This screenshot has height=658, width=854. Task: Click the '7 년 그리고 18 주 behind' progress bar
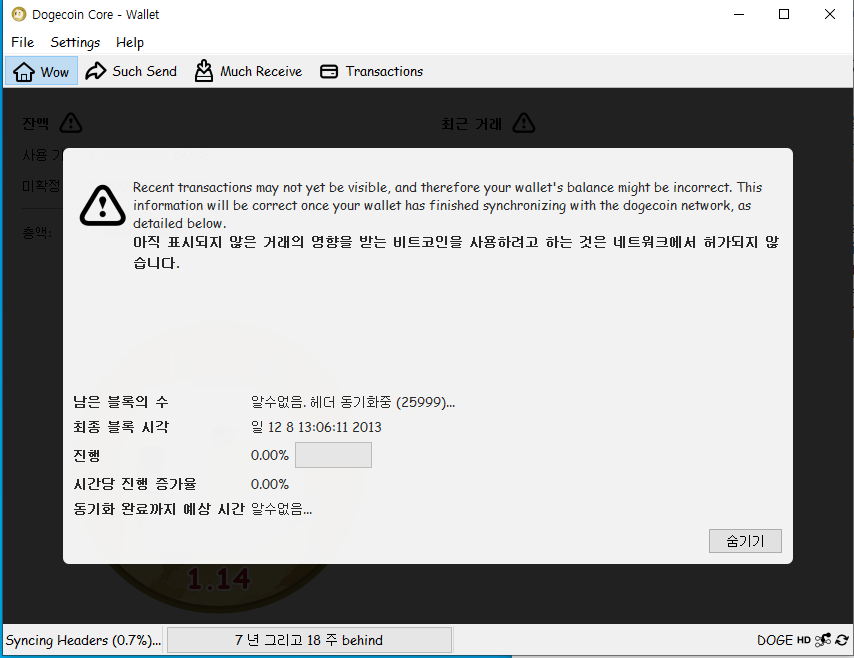pos(309,640)
